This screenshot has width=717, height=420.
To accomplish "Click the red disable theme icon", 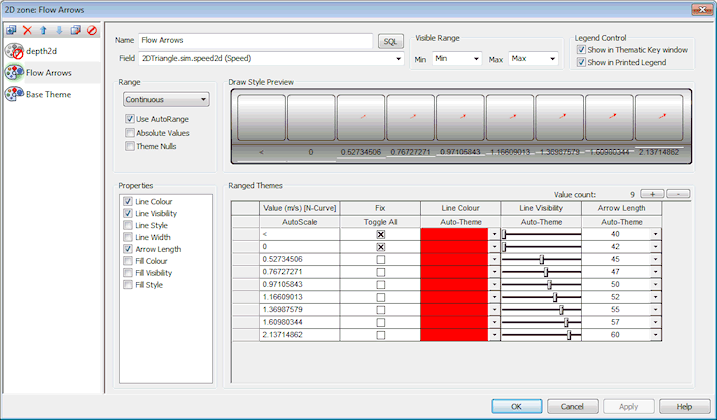I will click(92, 30).
